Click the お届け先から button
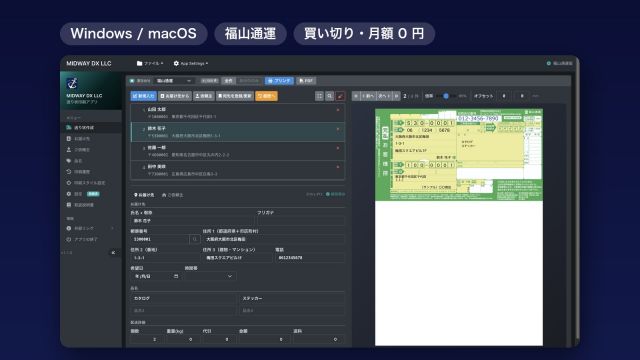 pyautogui.click(x=175, y=96)
